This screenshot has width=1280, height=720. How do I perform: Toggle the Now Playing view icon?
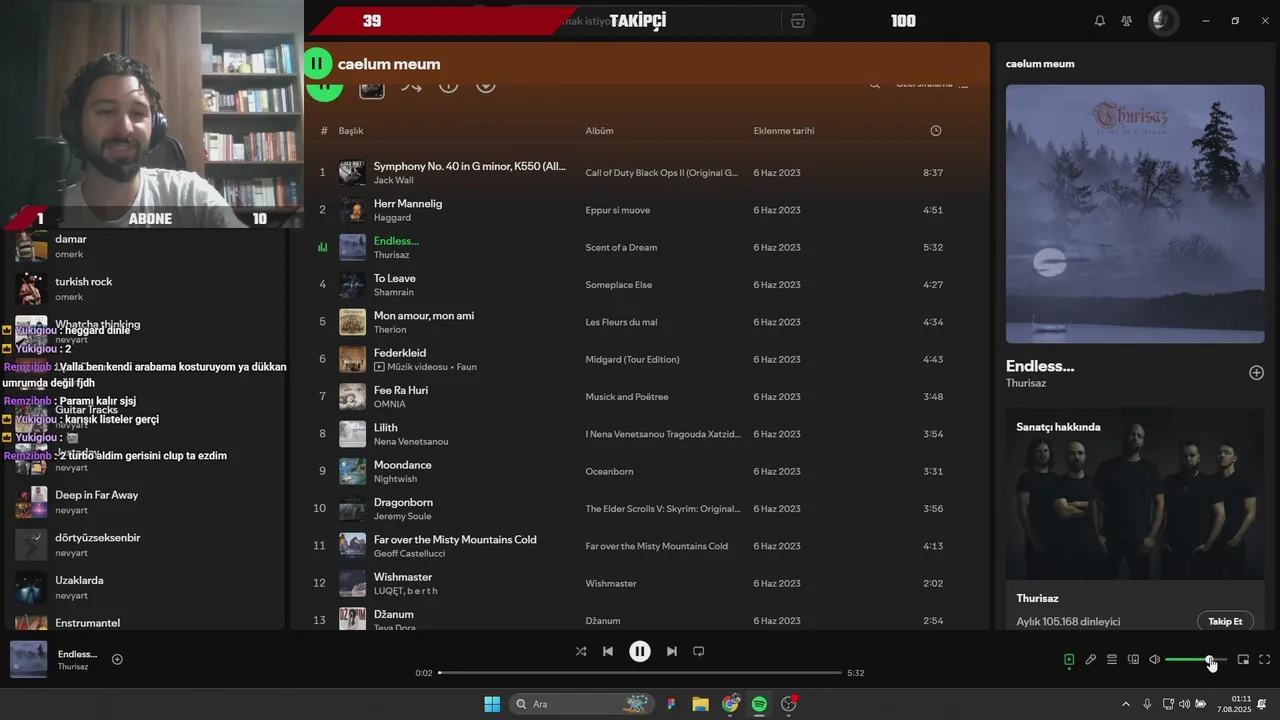point(1069,660)
